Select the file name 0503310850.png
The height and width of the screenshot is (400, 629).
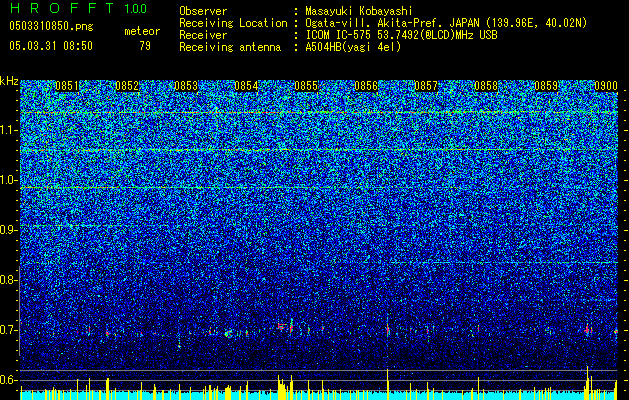[x=51, y=26]
